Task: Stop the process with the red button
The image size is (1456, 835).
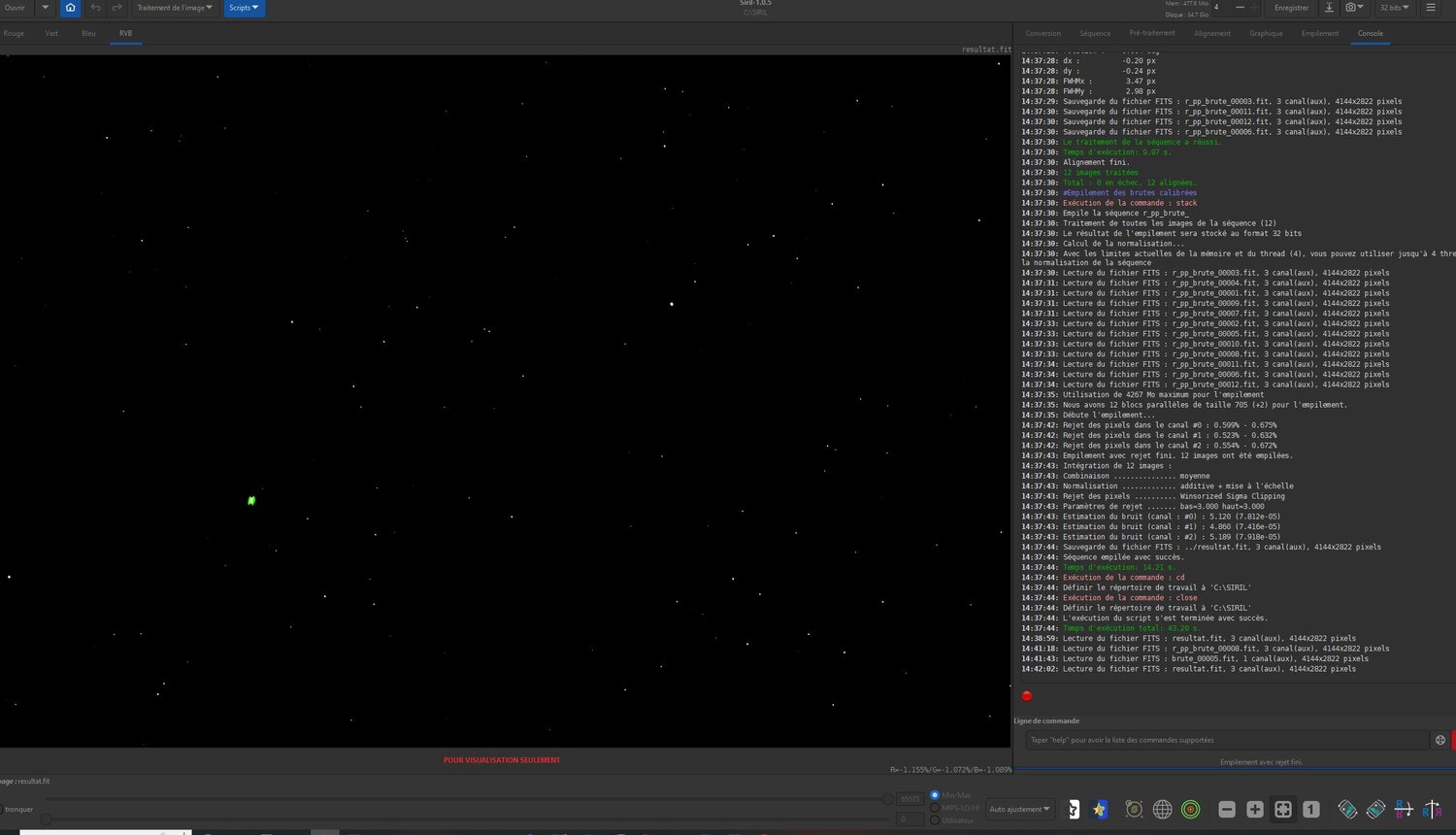Action: pyautogui.click(x=1027, y=695)
